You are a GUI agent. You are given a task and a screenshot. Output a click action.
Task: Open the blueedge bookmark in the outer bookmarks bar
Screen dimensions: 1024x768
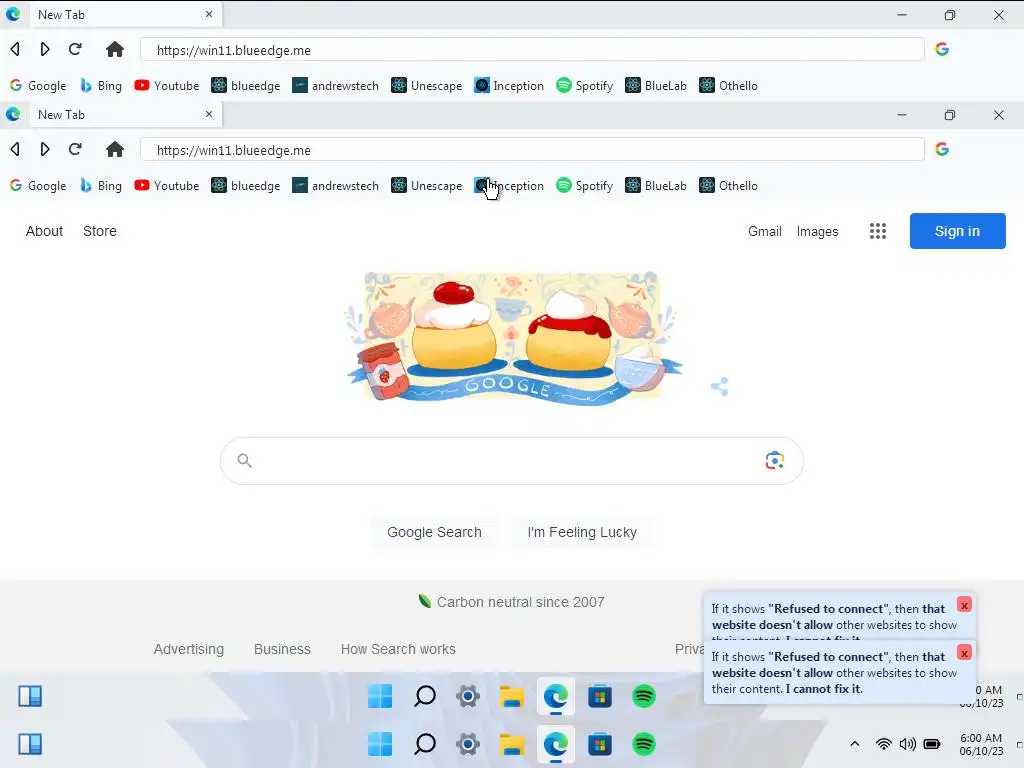coord(246,86)
